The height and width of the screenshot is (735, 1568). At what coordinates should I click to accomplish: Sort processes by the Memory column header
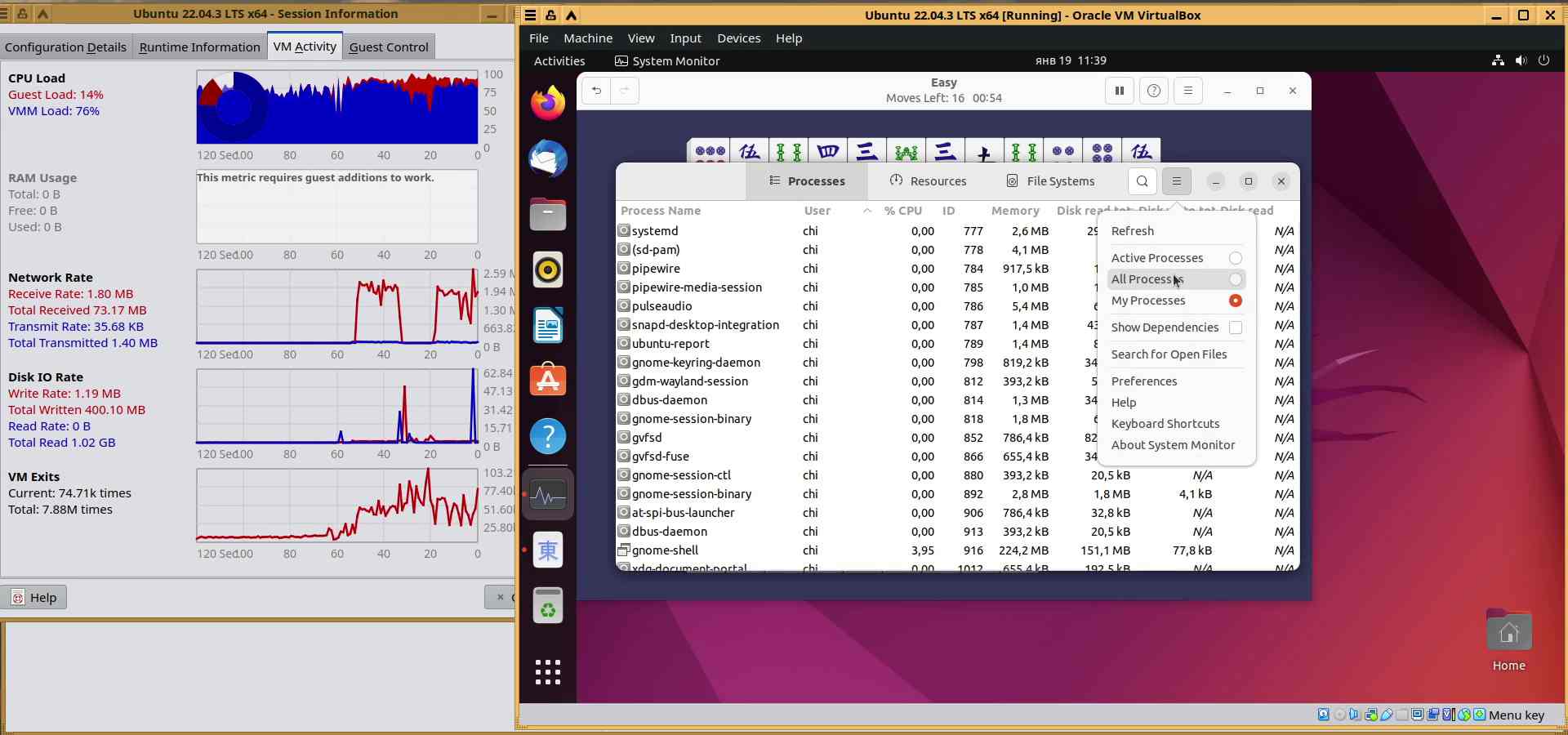click(1015, 211)
